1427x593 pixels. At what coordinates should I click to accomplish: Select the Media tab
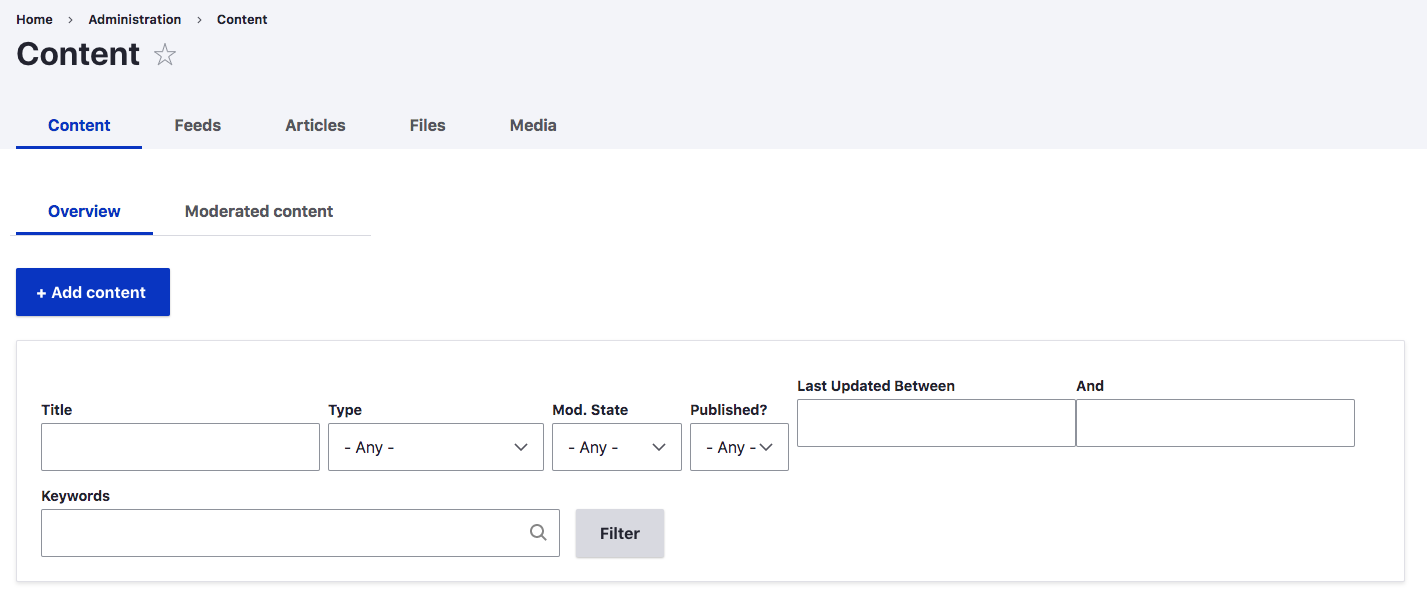(x=533, y=125)
